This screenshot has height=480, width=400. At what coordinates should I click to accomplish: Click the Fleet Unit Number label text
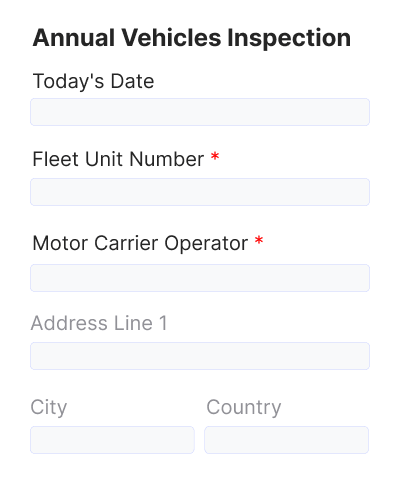click(118, 159)
